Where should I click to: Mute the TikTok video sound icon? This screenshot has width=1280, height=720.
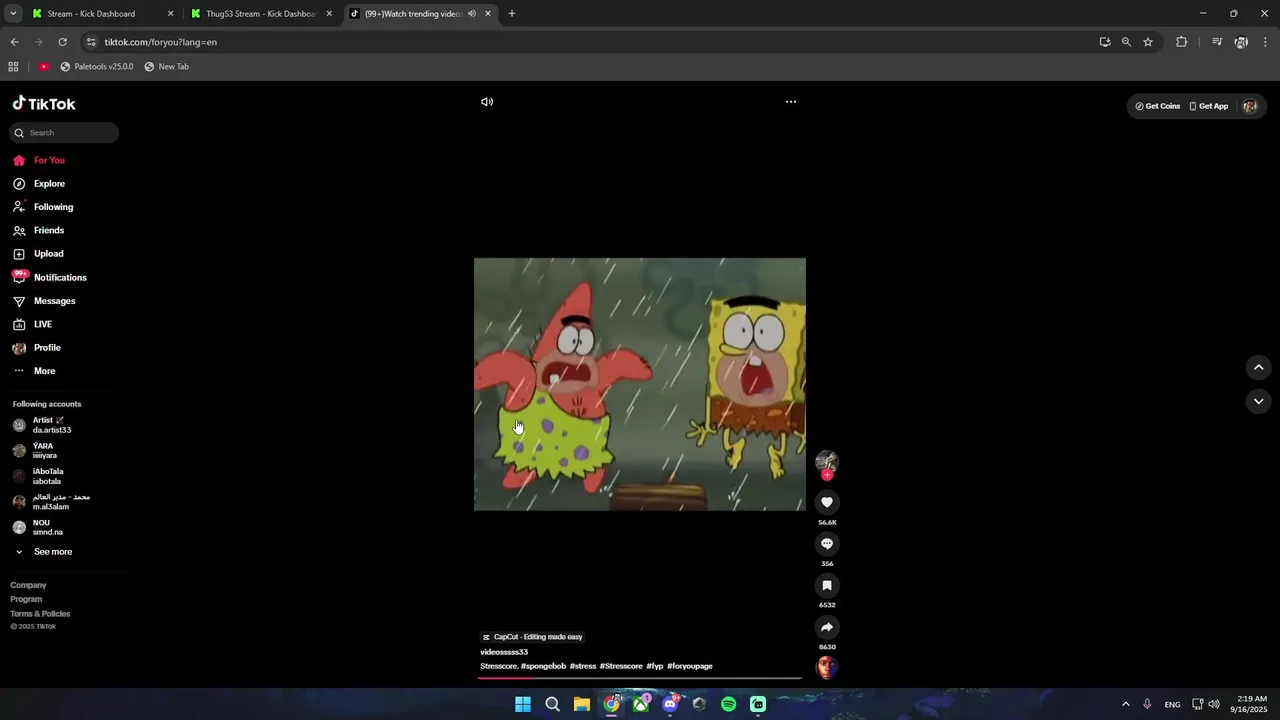[487, 102]
